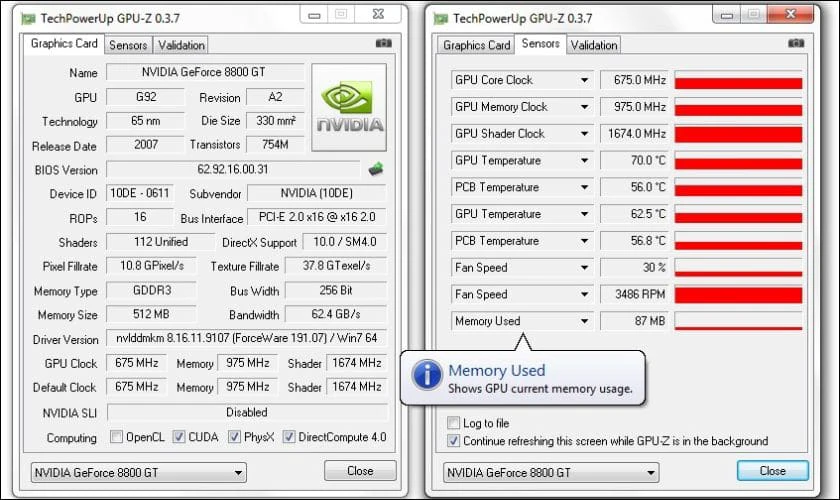Click the Texture Fillrate 37.8 GTexel/s value

335,266
